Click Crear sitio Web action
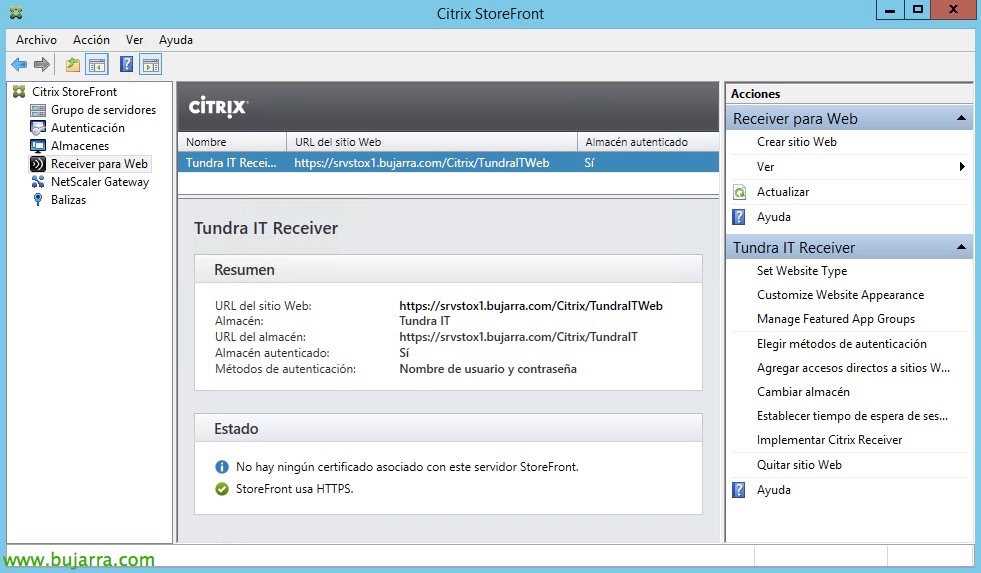Viewport: 981px width, 573px height. (796, 142)
